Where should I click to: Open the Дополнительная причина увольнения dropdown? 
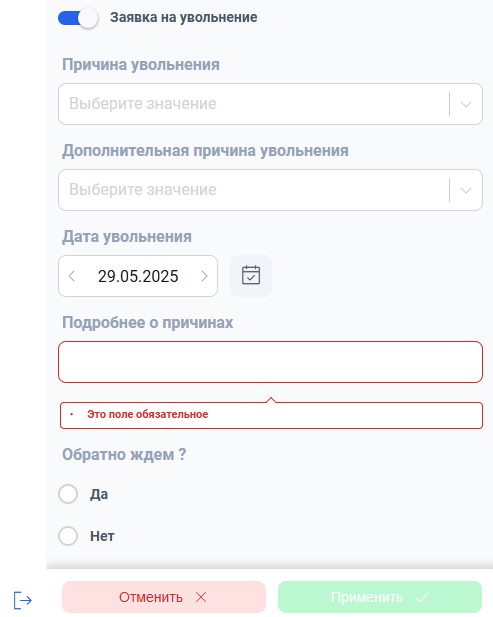(270, 190)
